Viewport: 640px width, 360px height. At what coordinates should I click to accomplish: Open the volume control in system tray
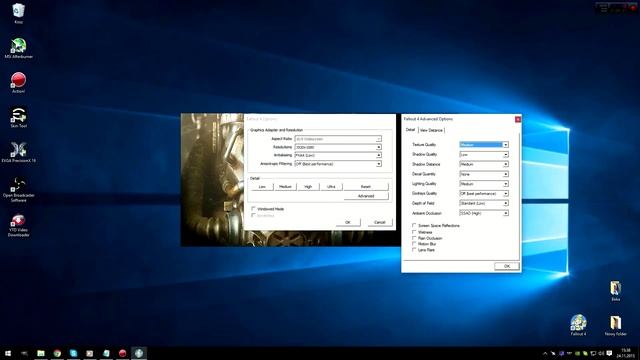click(601, 353)
